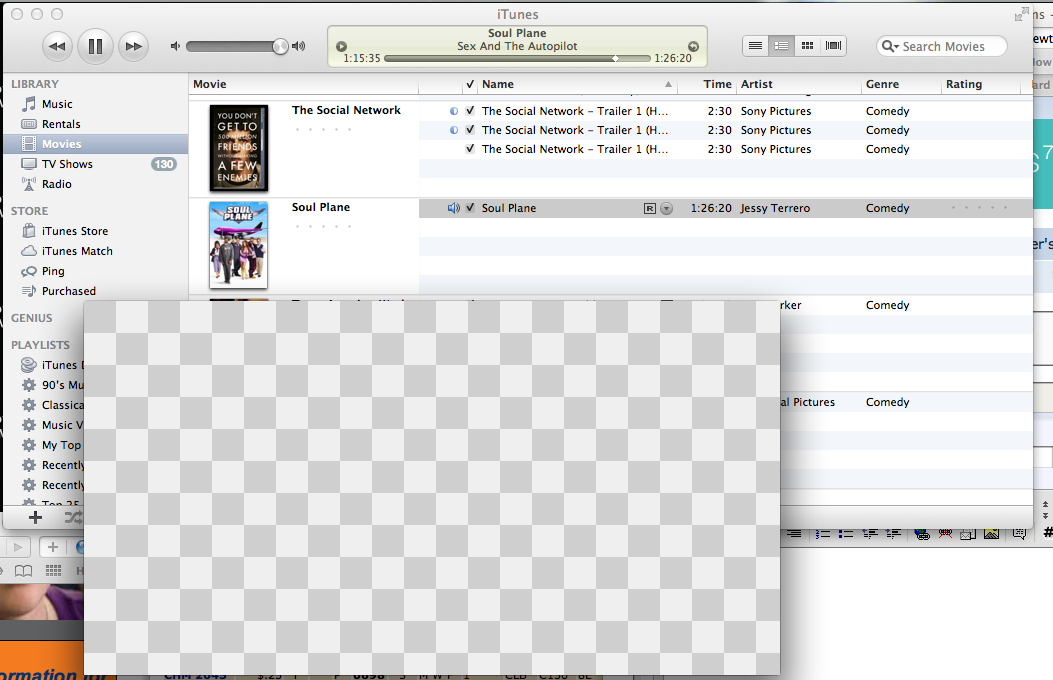This screenshot has height=680, width=1053.
Task: Open the bookmarks book icon in Safari
Action: 24,571
